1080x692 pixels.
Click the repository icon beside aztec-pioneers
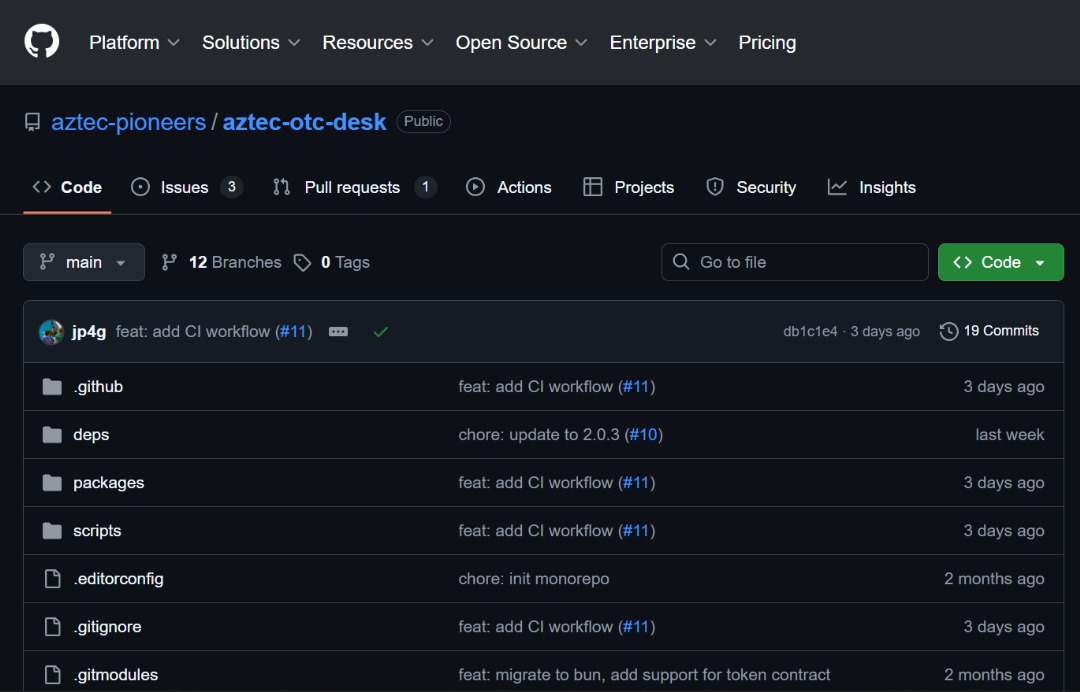tap(32, 123)
